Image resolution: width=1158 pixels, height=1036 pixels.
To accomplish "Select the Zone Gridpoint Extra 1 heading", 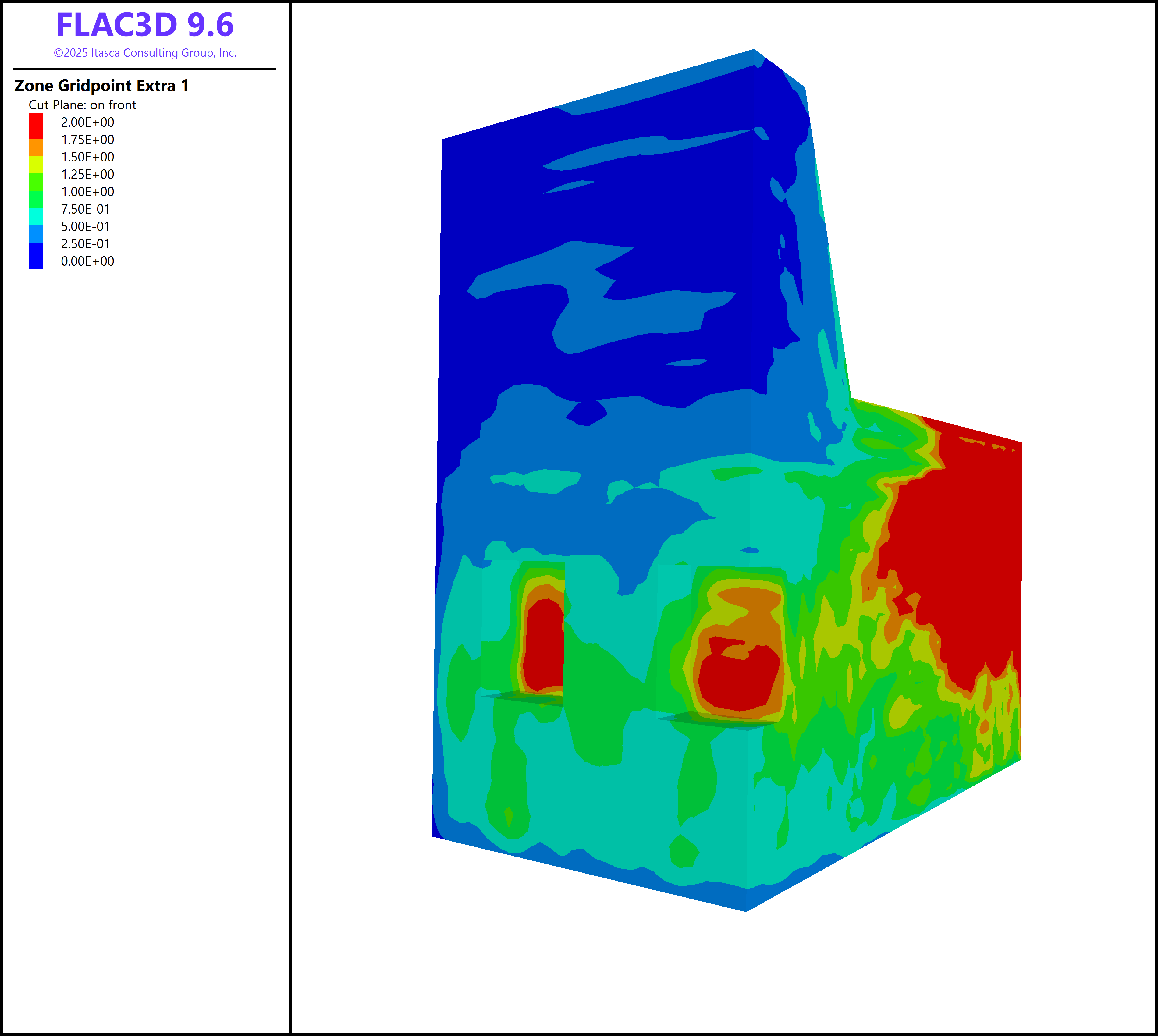I will click(x=101, y=85).
